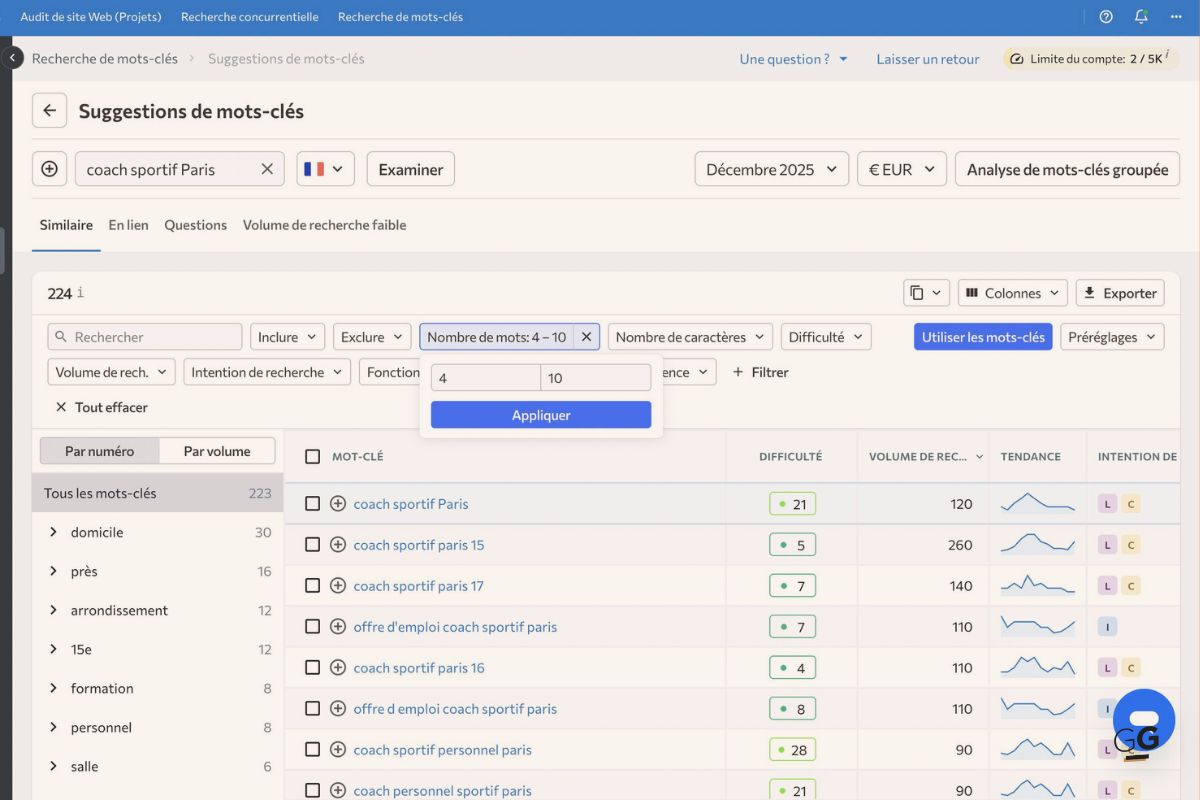
Task: Click the Appliquer button
Action: point(540,414)
